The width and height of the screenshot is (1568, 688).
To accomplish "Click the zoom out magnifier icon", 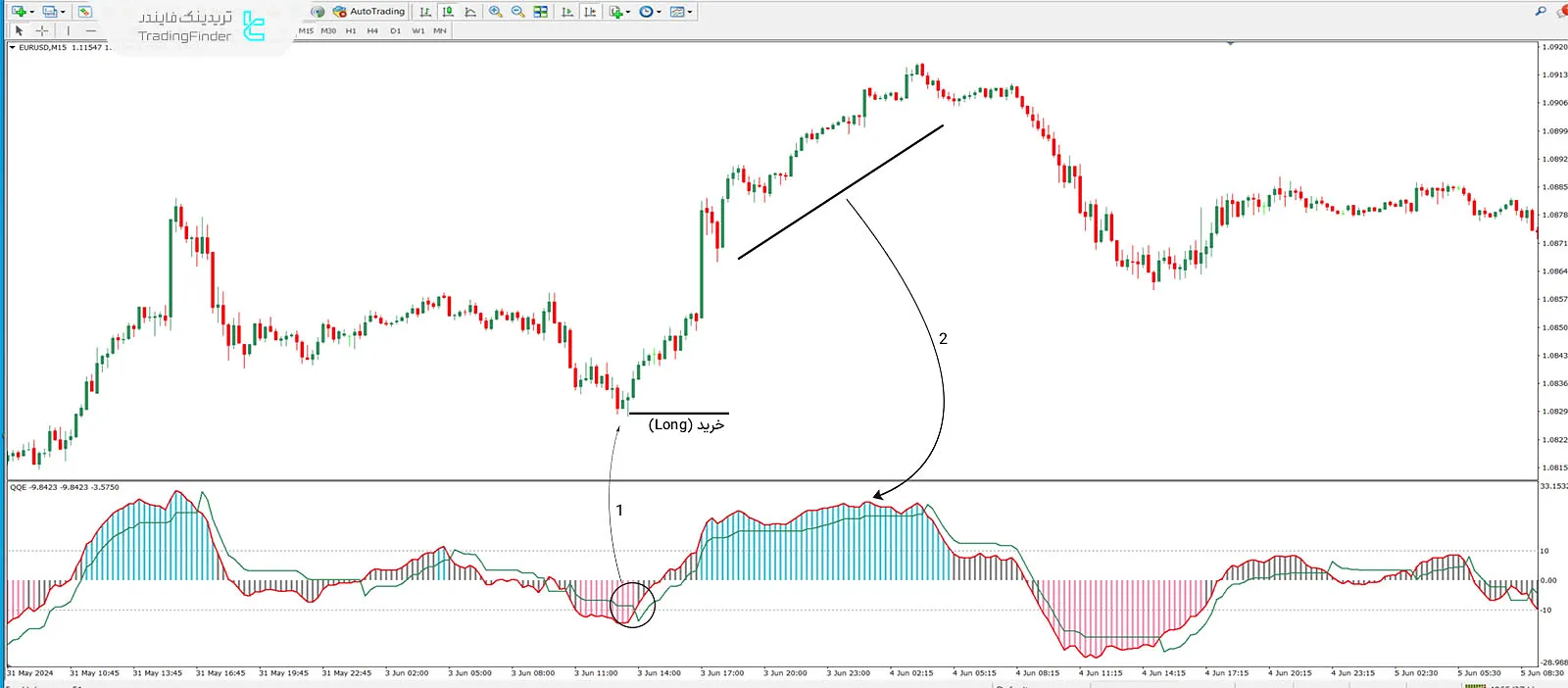I will [x=517, y=12].
